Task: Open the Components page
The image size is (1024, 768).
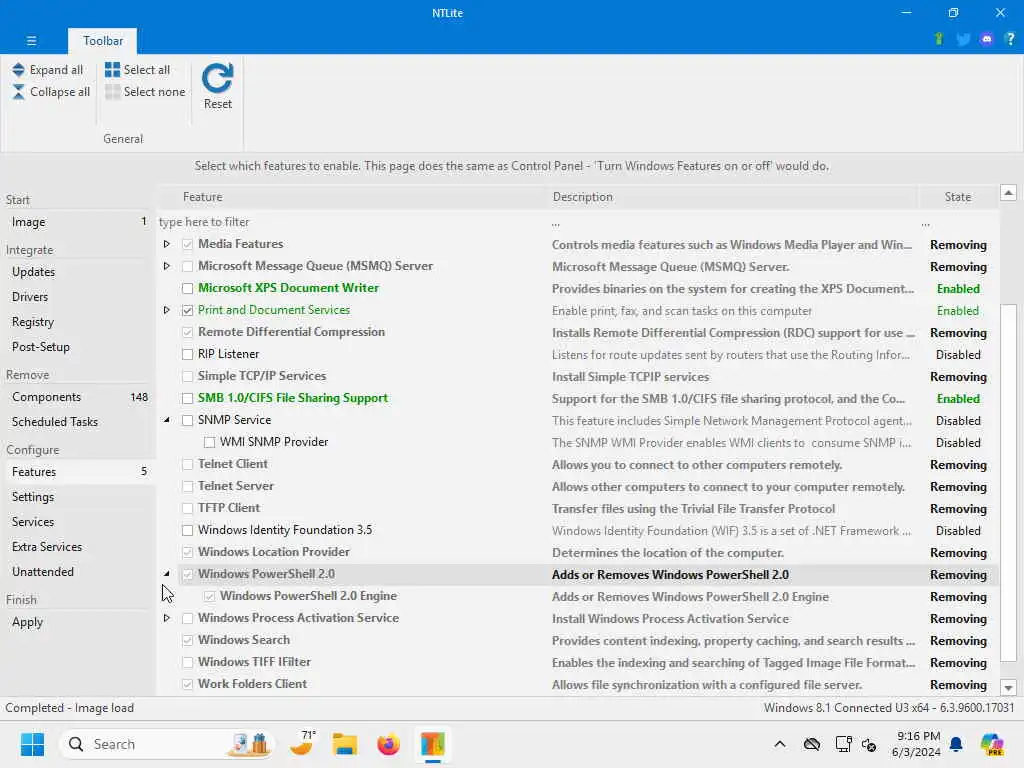Action: pos(78,397)
